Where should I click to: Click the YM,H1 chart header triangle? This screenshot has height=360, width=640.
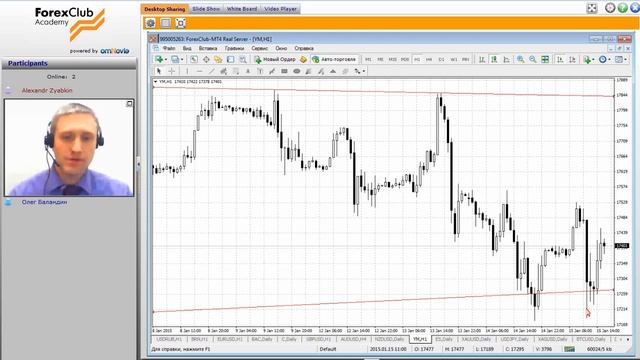point(156,82)
